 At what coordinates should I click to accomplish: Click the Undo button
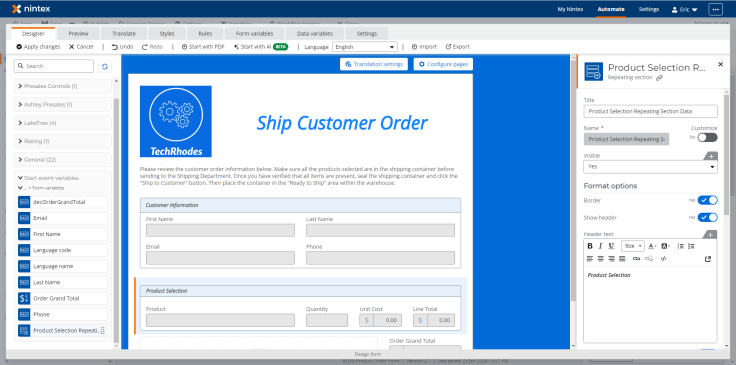point(123,47)
